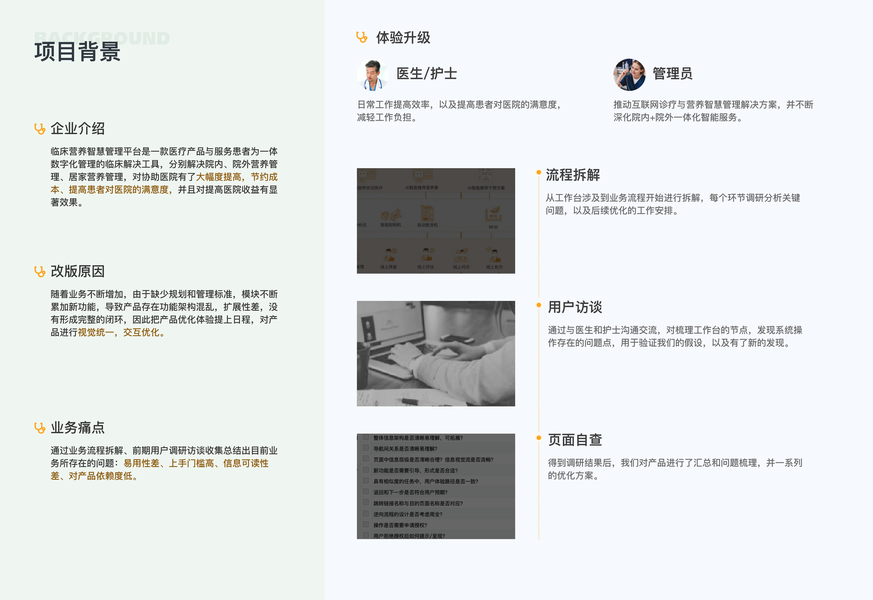Click the 页面自查 heading
The height and width of the screenshot is (600, 873).
pos(575,440)
